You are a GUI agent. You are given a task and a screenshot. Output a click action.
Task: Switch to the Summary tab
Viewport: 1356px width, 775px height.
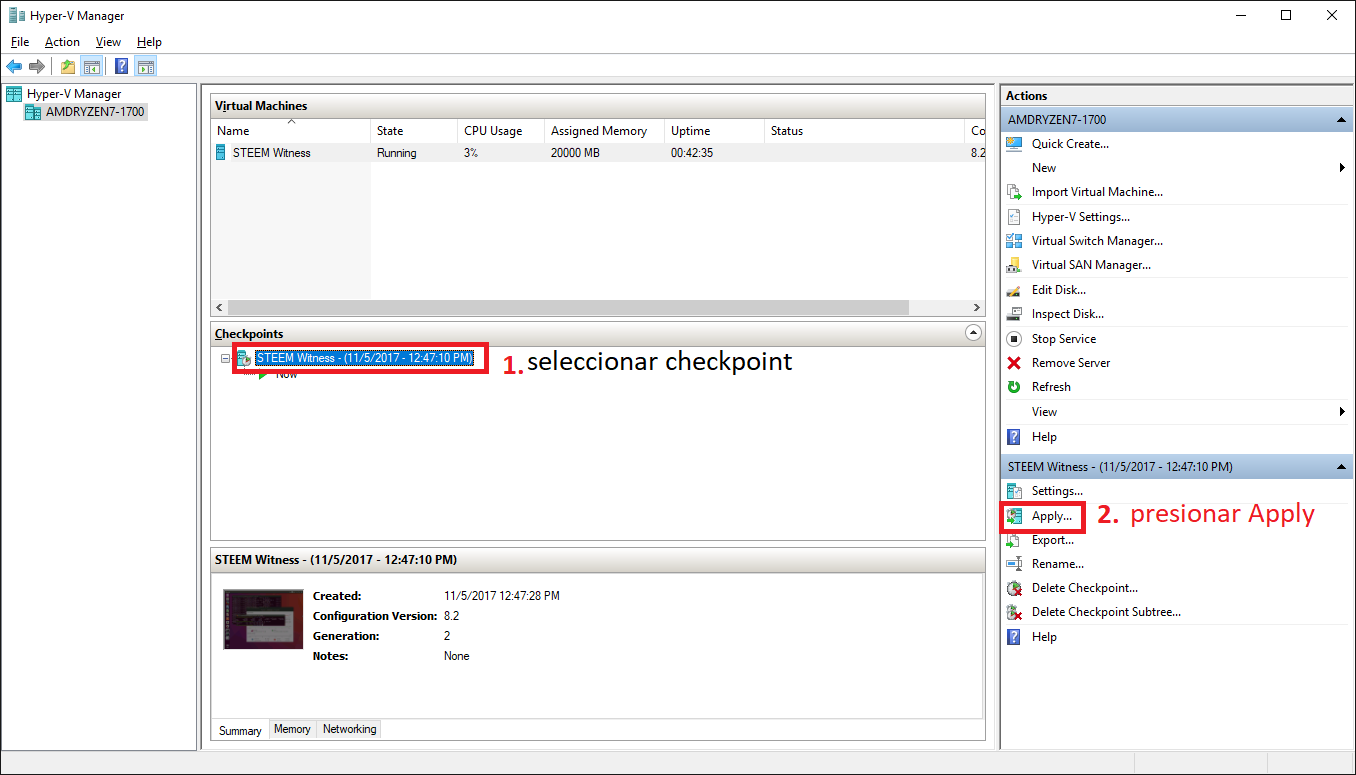(240, 731)
